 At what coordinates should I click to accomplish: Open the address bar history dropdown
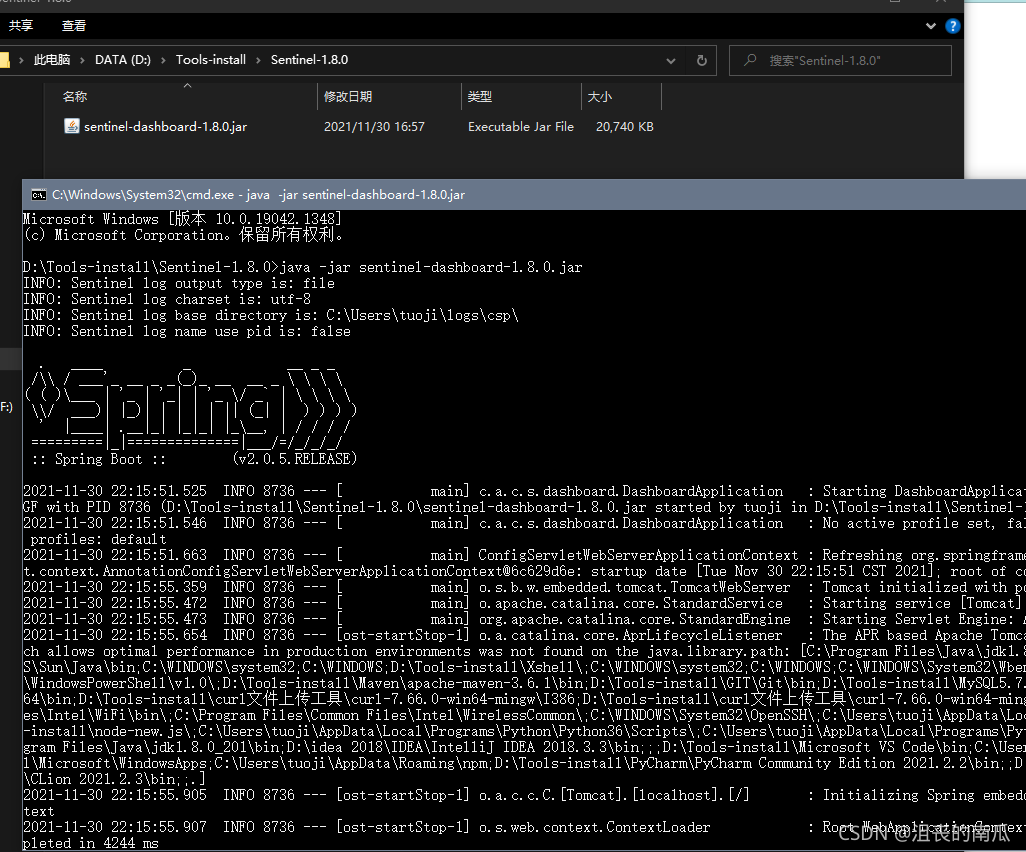pos(671,61)
